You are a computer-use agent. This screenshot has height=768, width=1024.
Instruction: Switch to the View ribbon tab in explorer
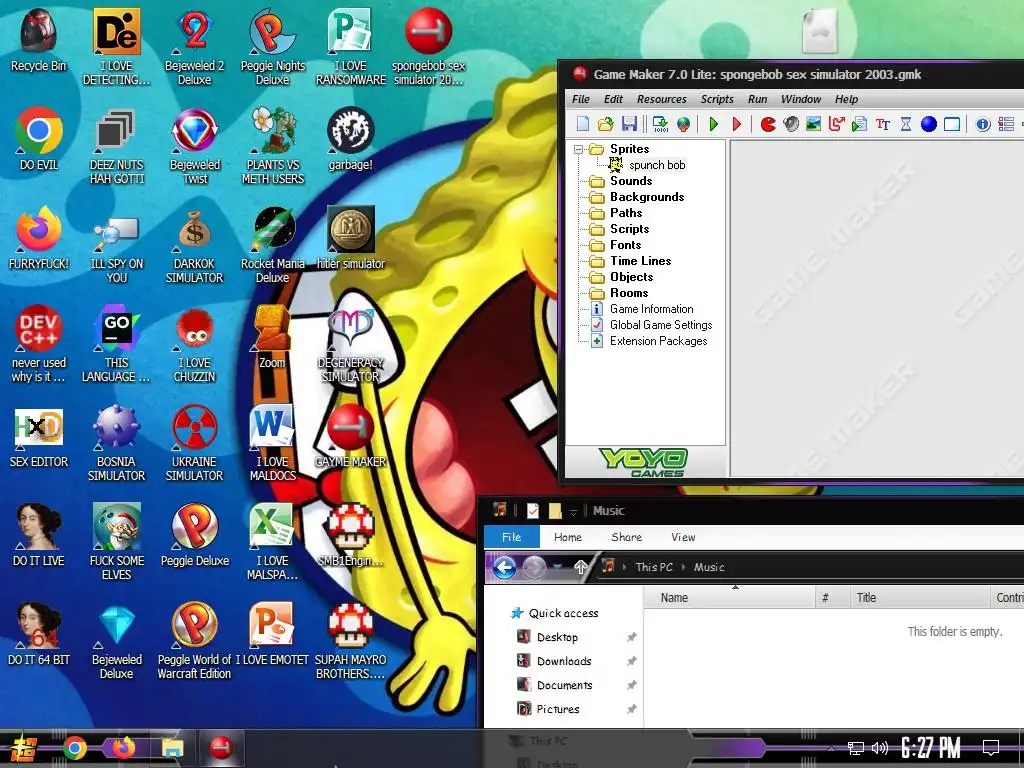coord(683,537)
